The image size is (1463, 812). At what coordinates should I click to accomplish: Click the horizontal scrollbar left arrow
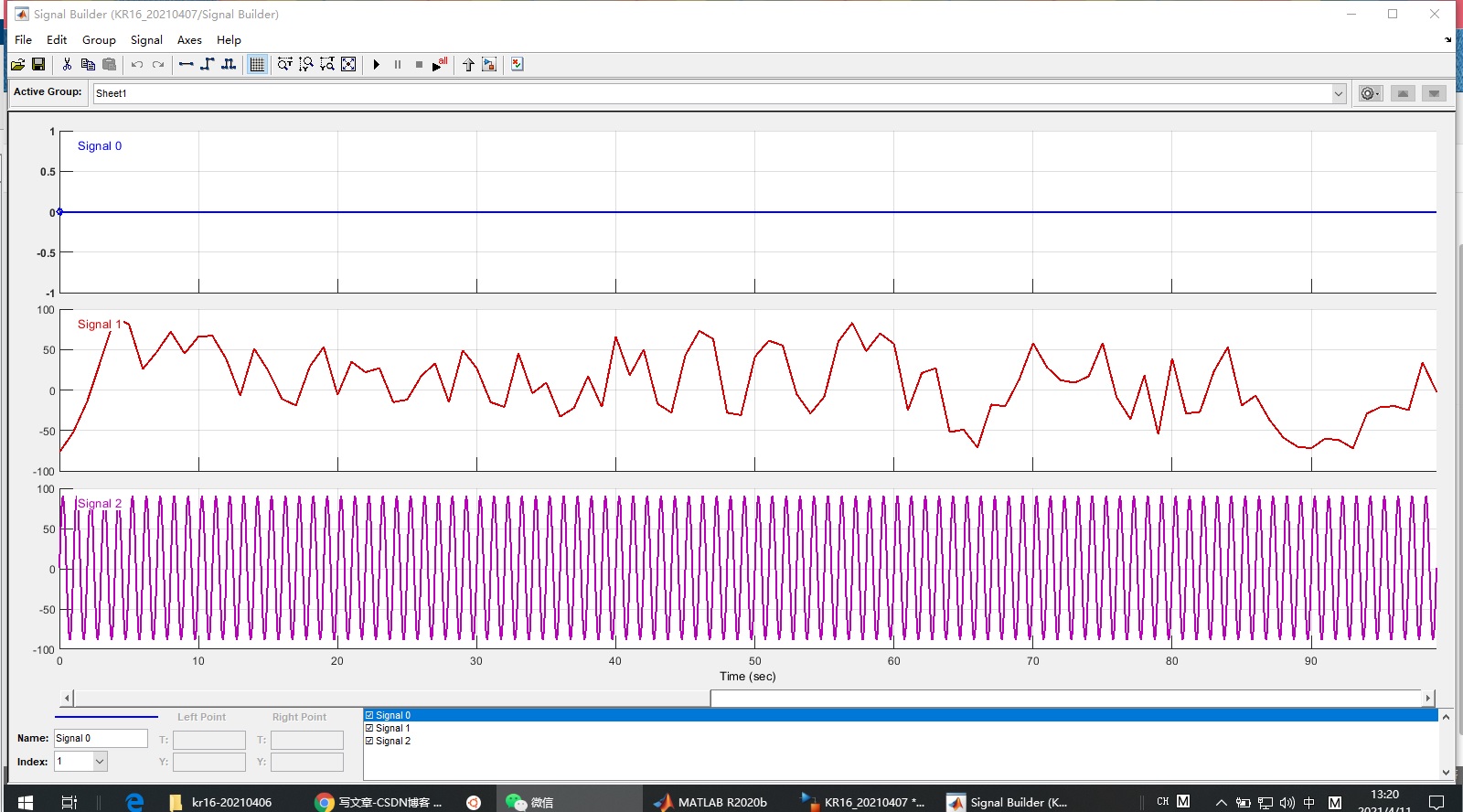[67, 698]
